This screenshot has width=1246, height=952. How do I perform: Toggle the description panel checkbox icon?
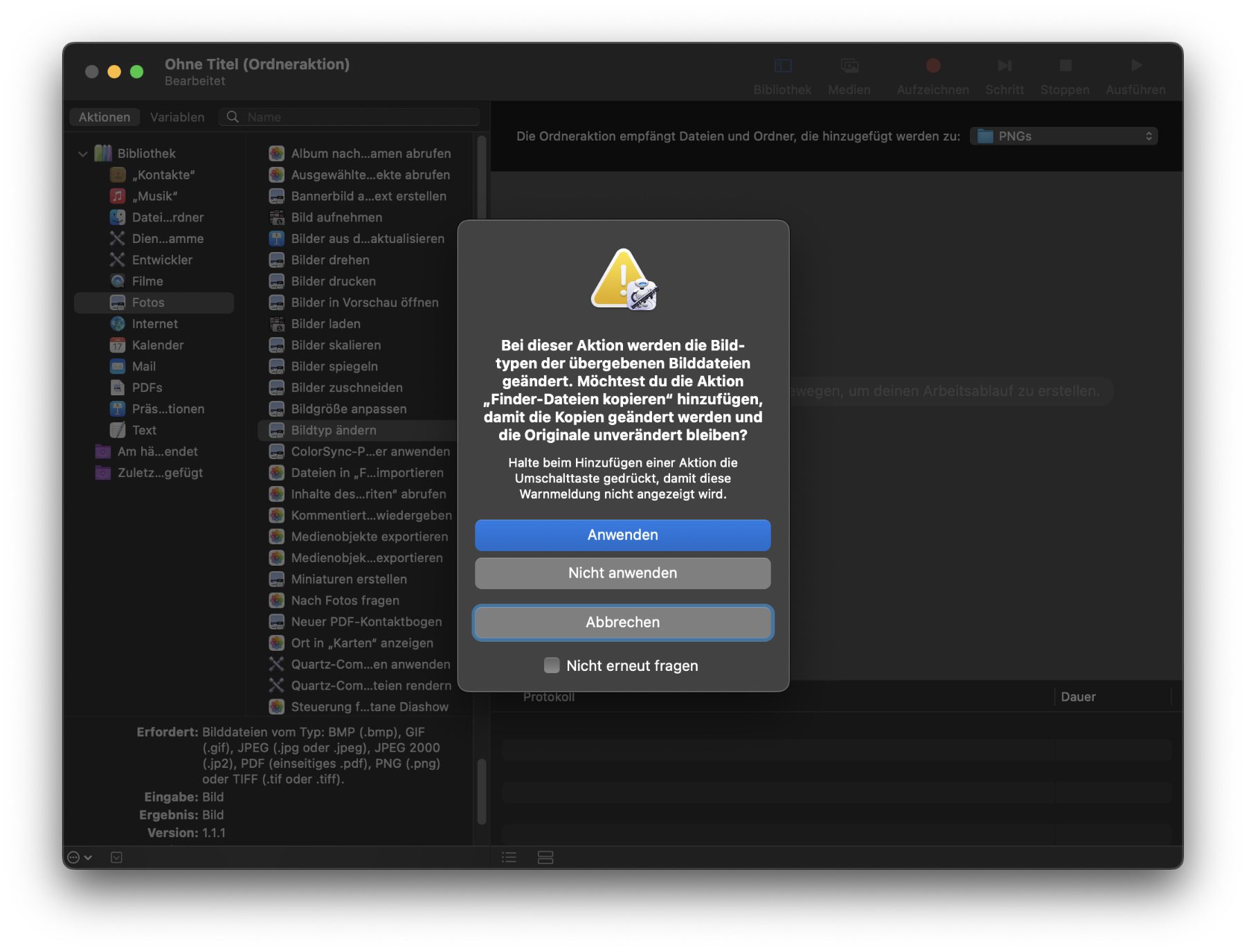[116, 857]
